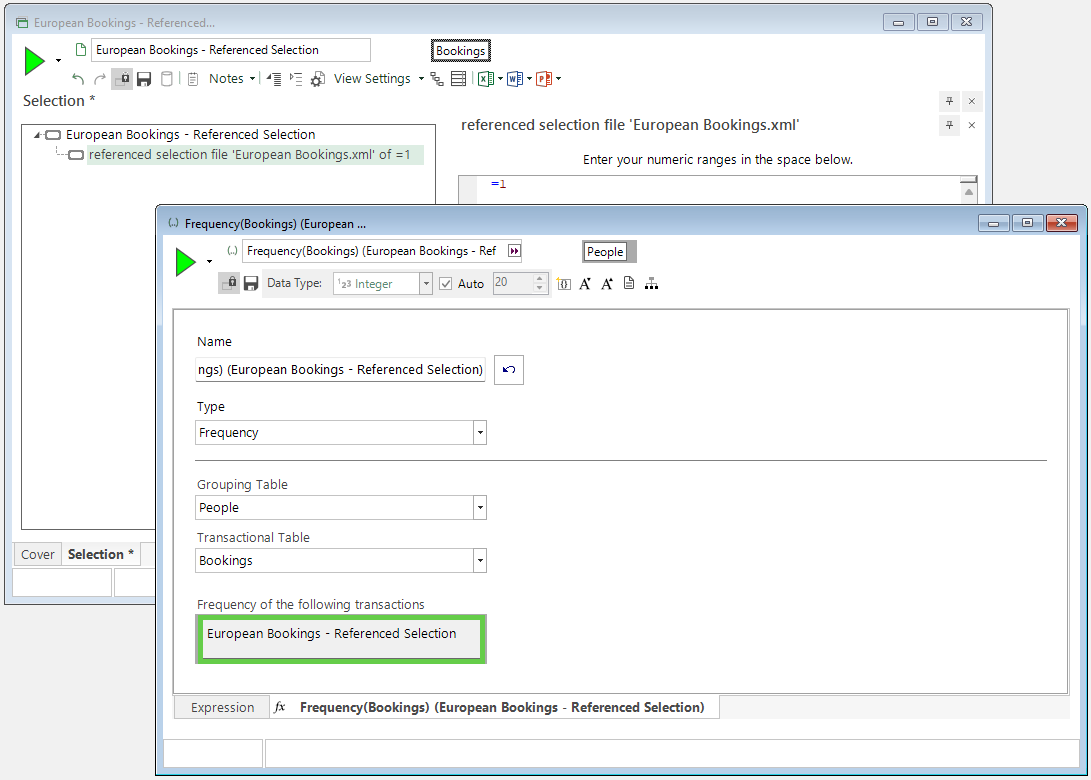
Task: Click the insert braces expression icon
Action: 564,284
